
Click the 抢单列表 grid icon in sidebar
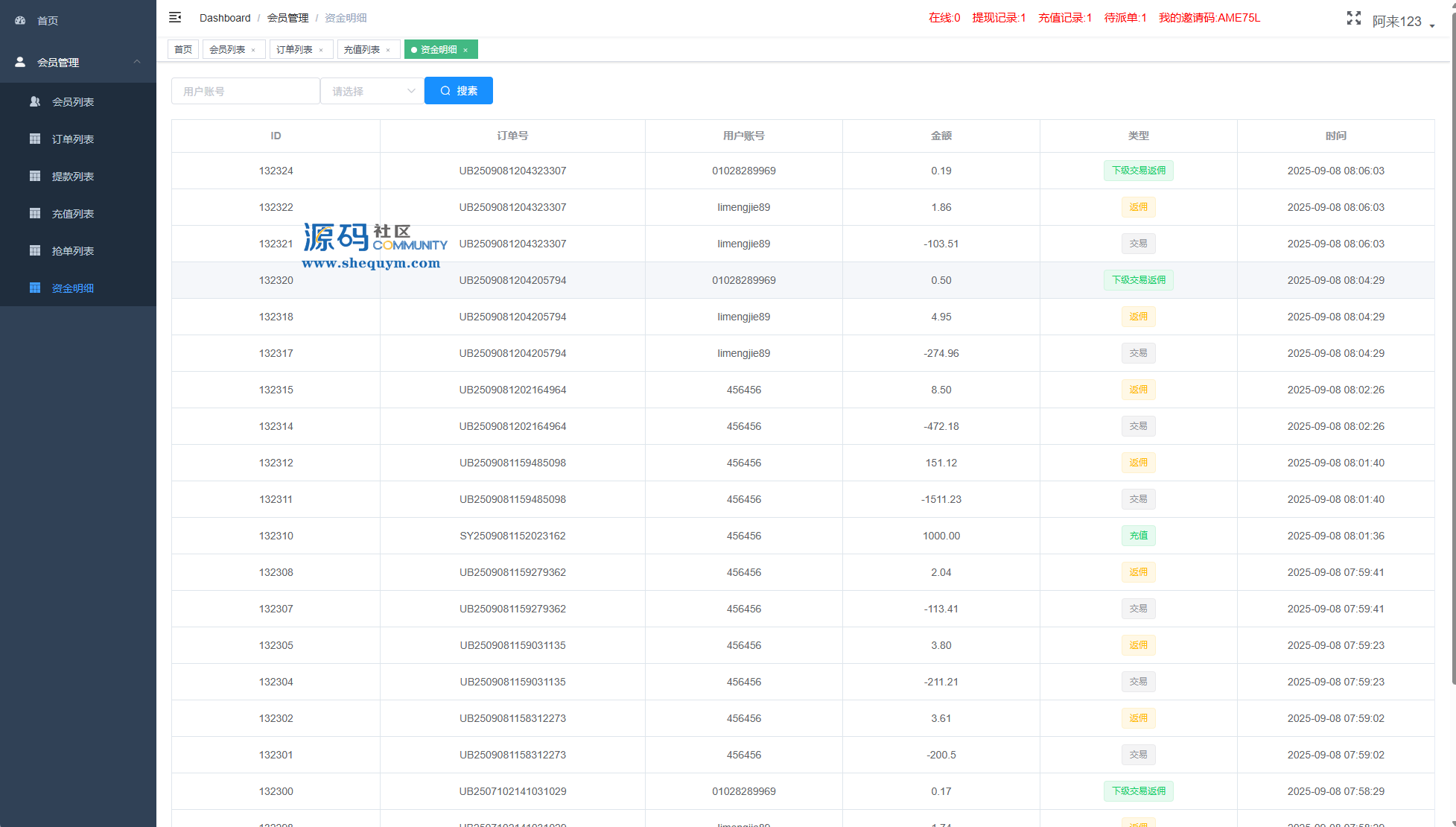pos(35,250)
